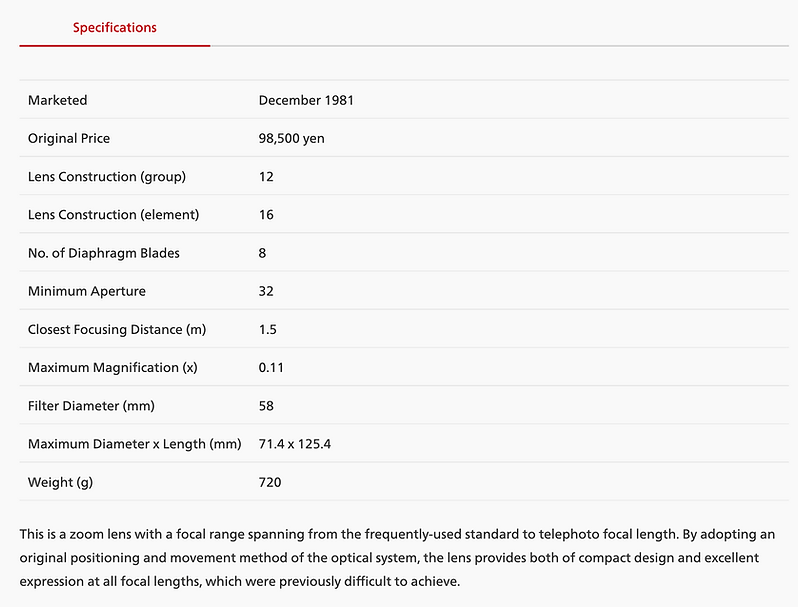
Task: Select the 71.4 x 125.4 dimension value
Action: tap(295, 444)
